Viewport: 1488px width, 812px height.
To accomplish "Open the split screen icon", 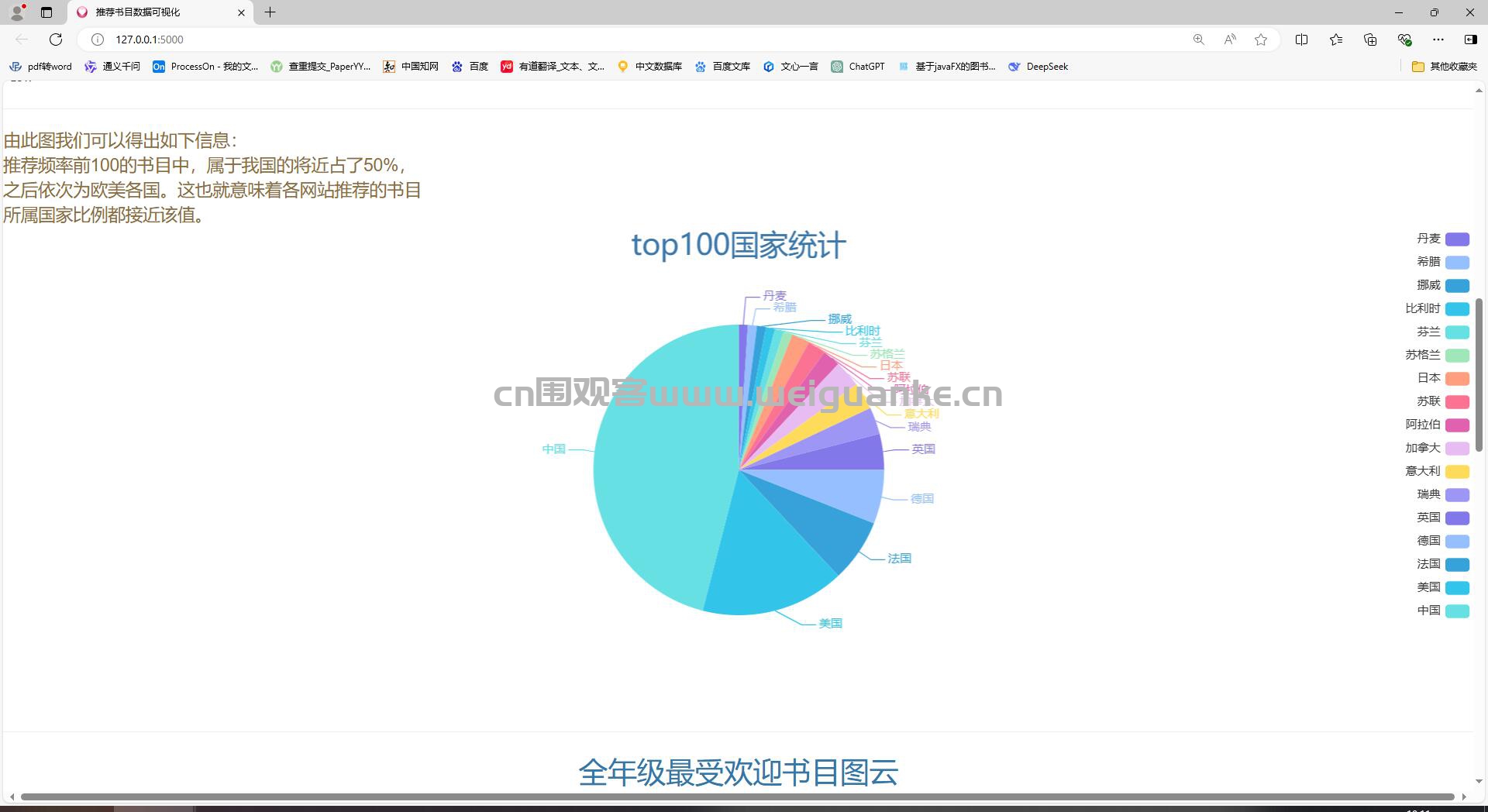I will click(x=1301, y=40).
